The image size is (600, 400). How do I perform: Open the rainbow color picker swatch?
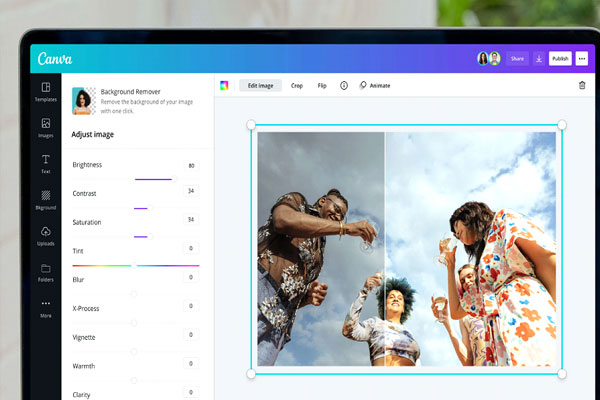[x=224, y=86]
